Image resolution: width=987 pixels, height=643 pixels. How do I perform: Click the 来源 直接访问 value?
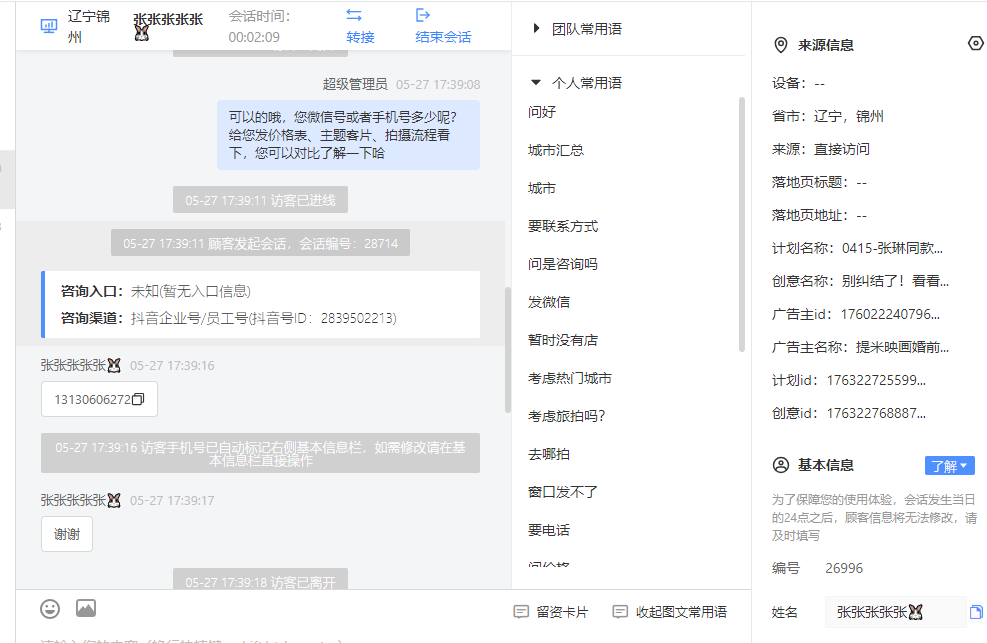click(x=842, y=149)
